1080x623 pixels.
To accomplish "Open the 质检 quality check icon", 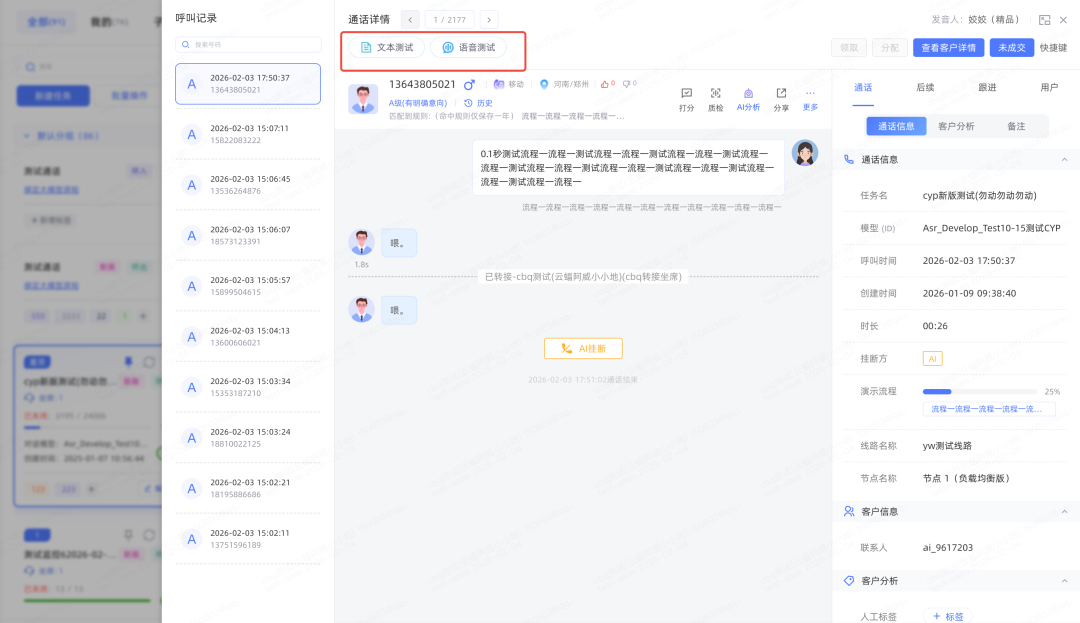I will 716,93.
